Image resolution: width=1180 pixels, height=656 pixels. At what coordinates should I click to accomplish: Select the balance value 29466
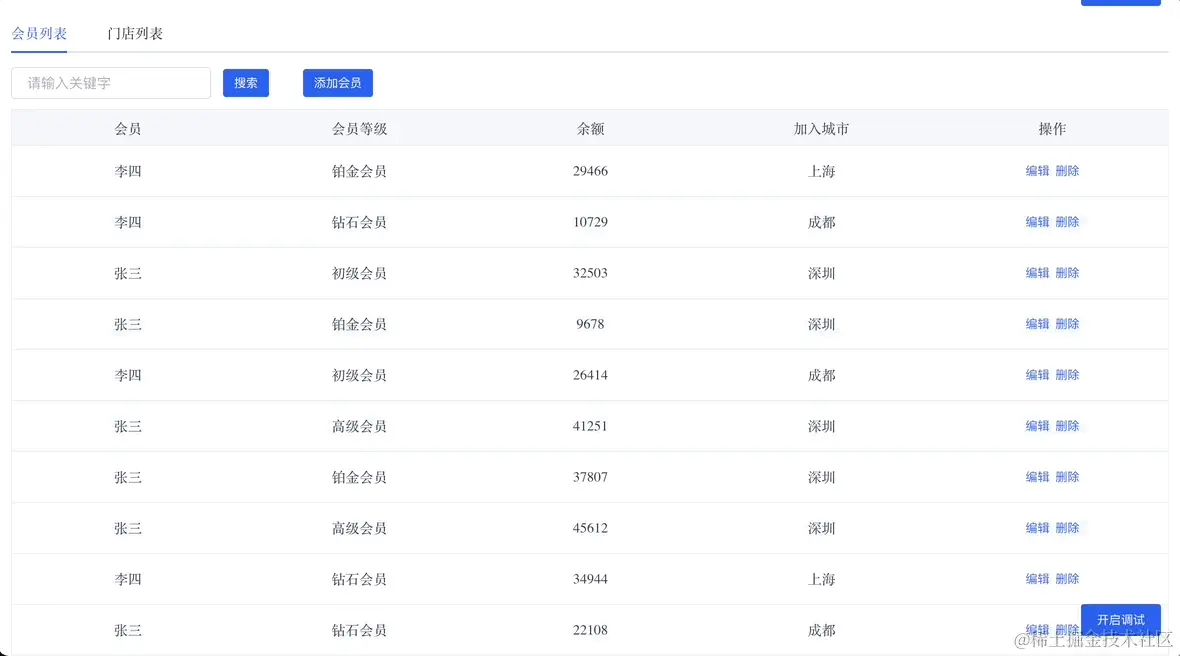click(590, 171)
